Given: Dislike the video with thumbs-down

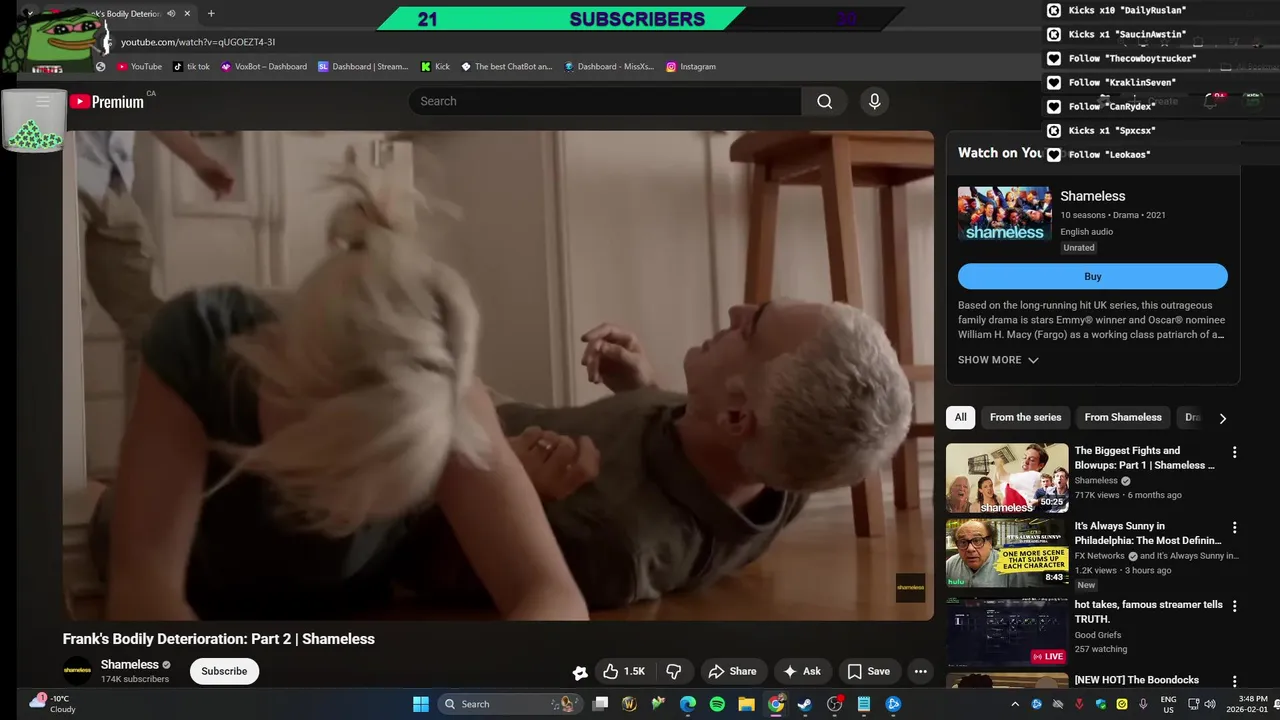Looking at the screenshot, I should (x=674, y=671).
